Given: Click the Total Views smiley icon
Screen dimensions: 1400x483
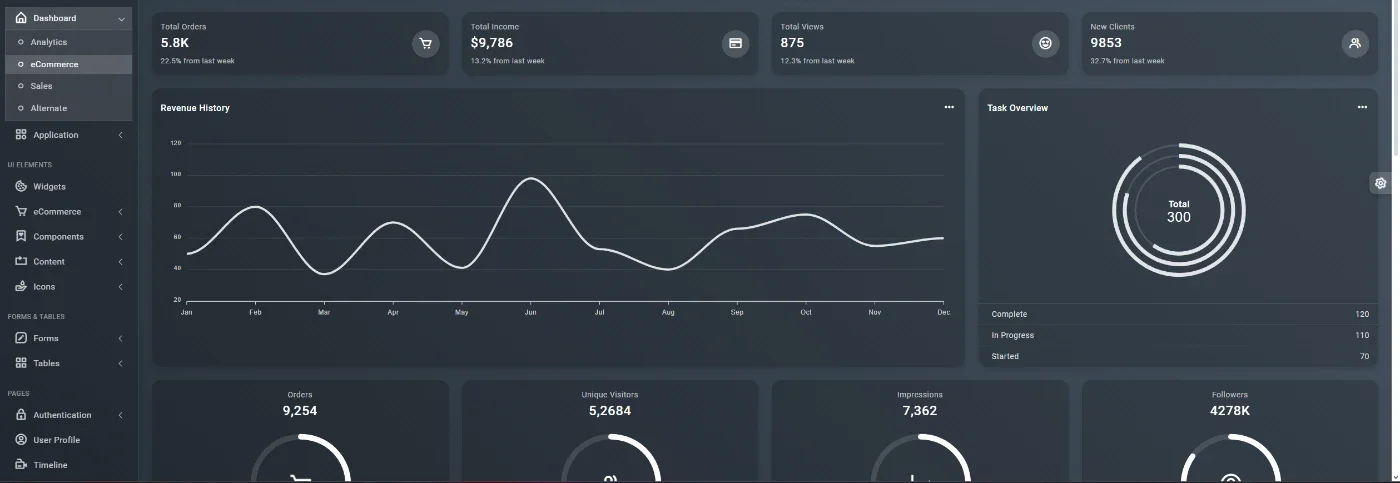Looking at the screenshot, I should pyautogui.click(x=1045, y=43).
